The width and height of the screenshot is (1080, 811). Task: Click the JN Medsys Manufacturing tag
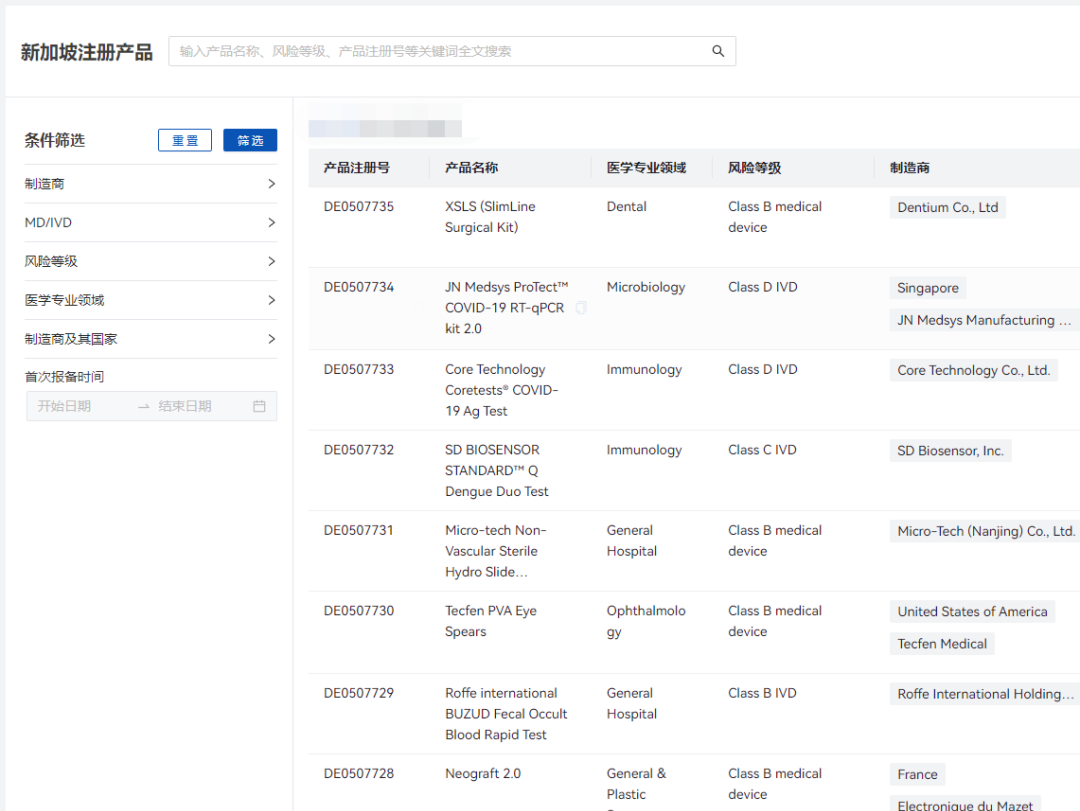click(984, 320)
